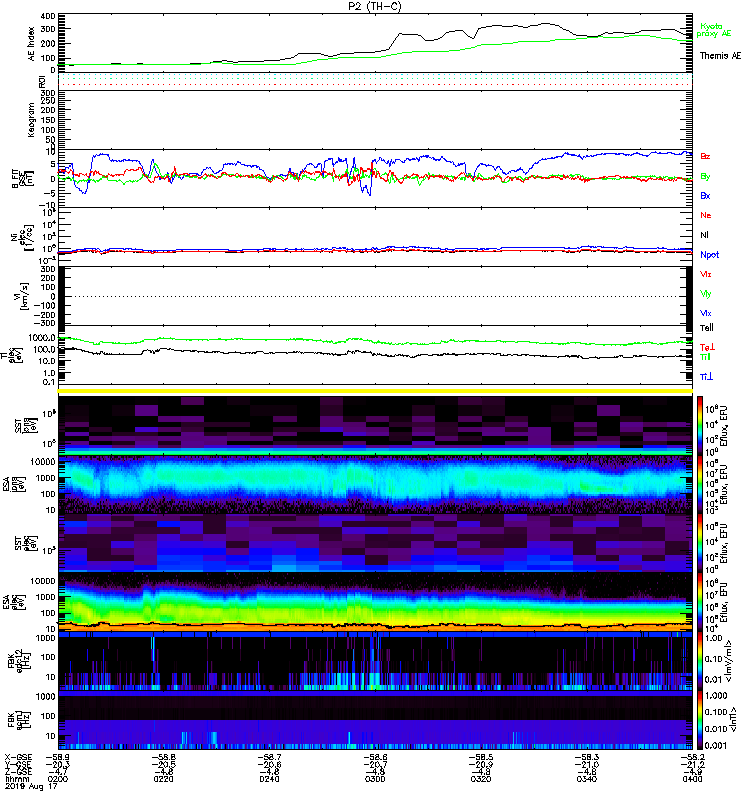Click the 0220 time tick label

(163, 779)
